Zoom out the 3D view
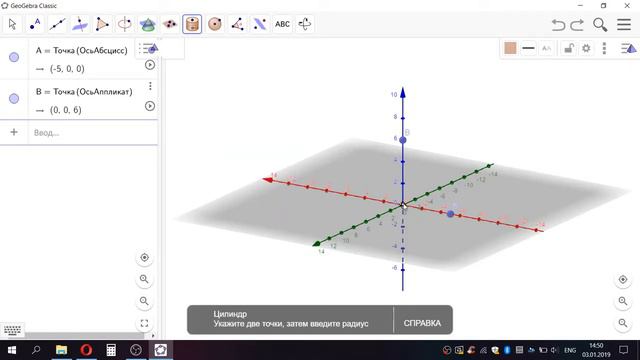 (x=623, y=323)
